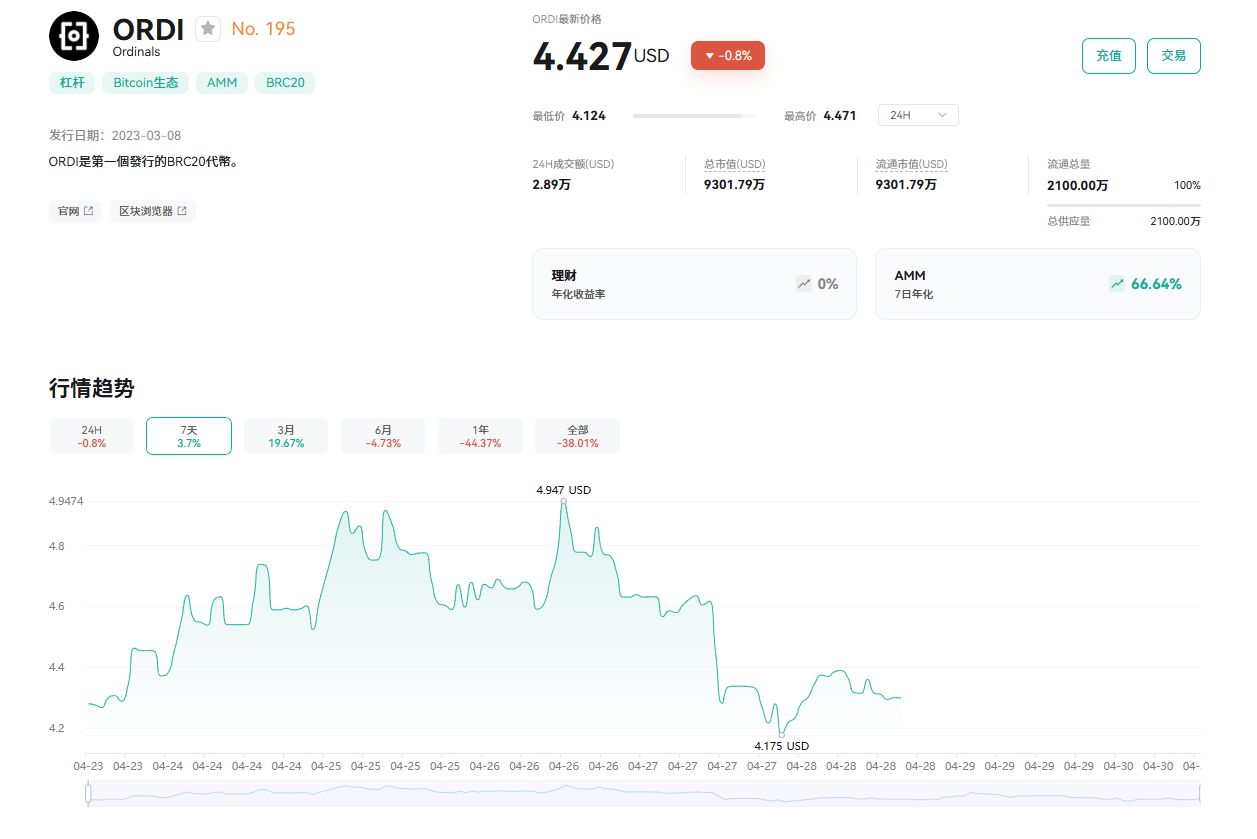Click the No. 195 rank label

[x=263, y=29]
